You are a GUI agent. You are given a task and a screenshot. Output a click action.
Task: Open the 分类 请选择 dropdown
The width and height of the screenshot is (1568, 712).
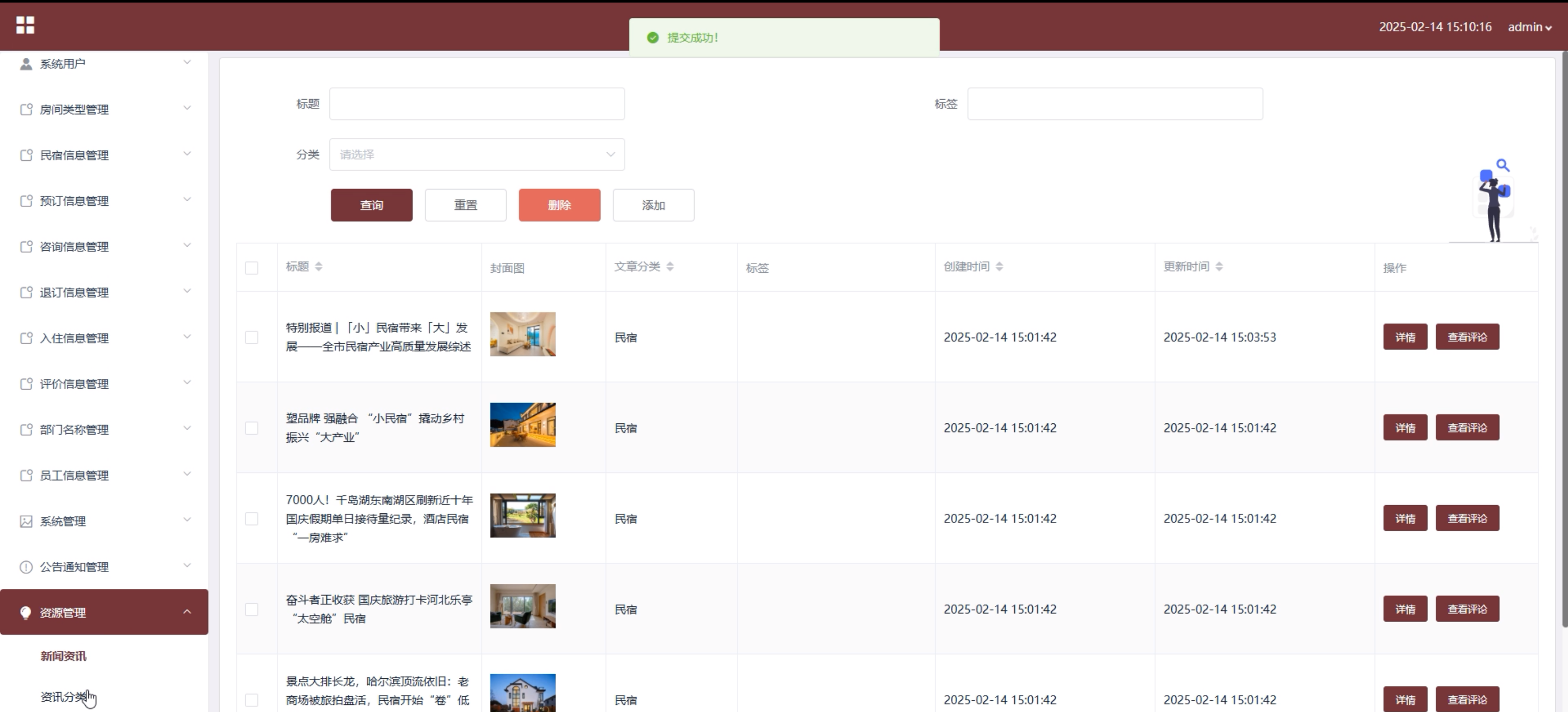pos(477,155)
